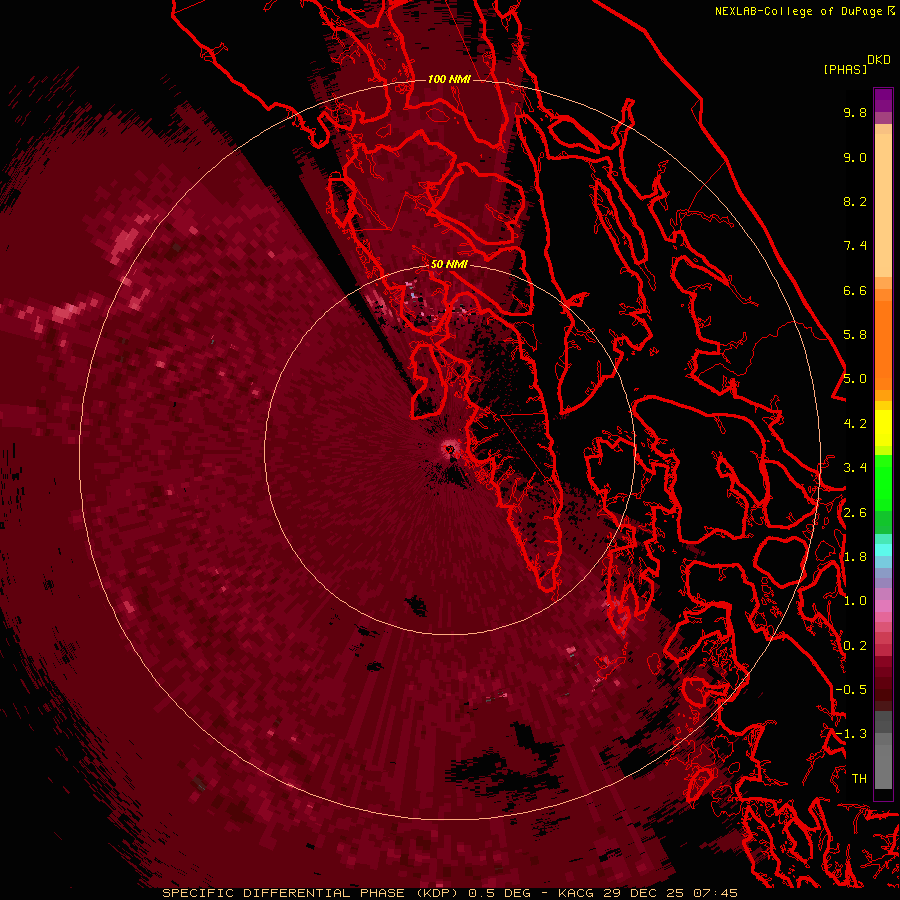900x900 pixels.
Task: Click the 5.0 scale value
Action: tap(855, 379)
